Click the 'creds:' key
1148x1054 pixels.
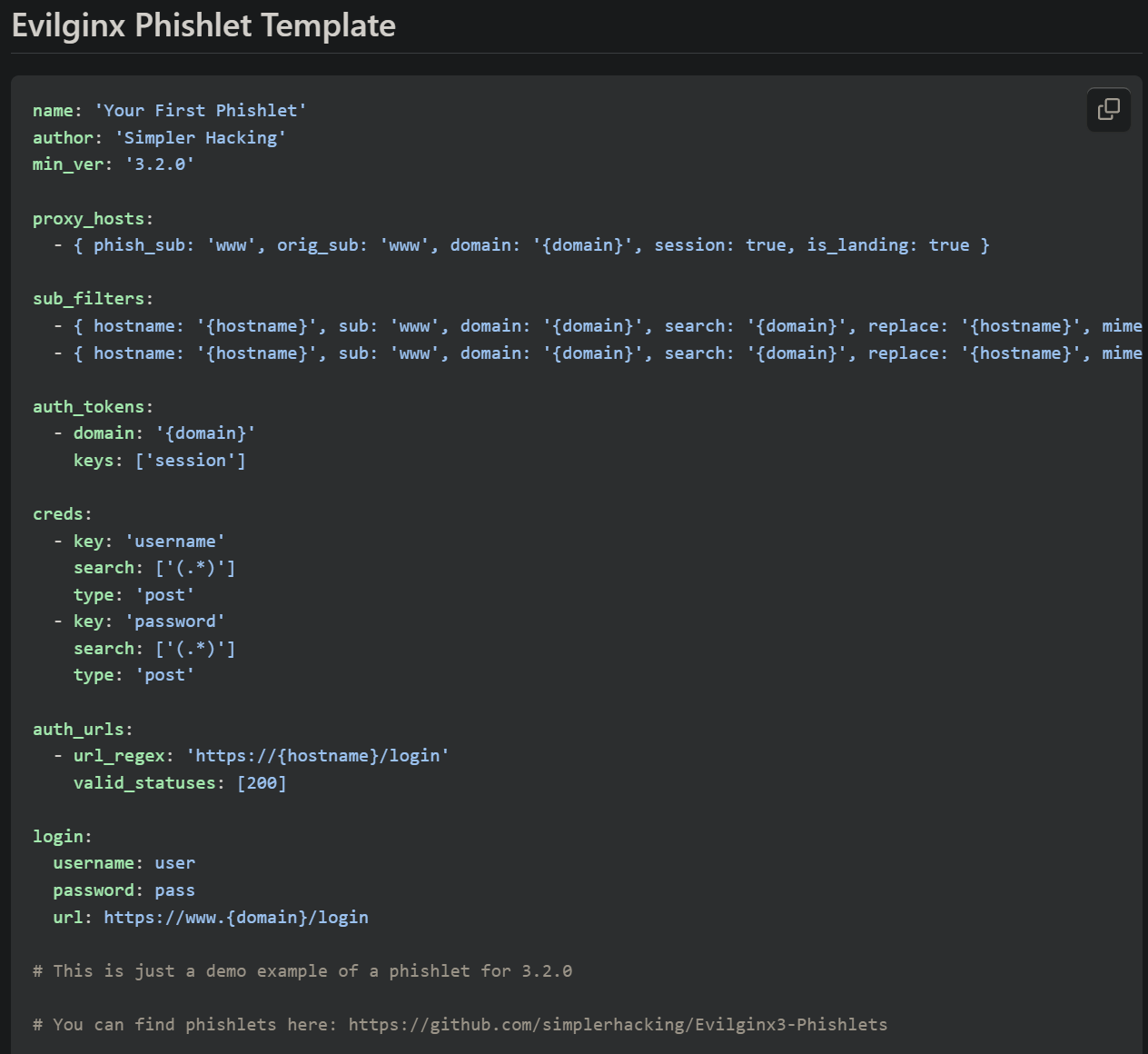(x=63, y=514)
